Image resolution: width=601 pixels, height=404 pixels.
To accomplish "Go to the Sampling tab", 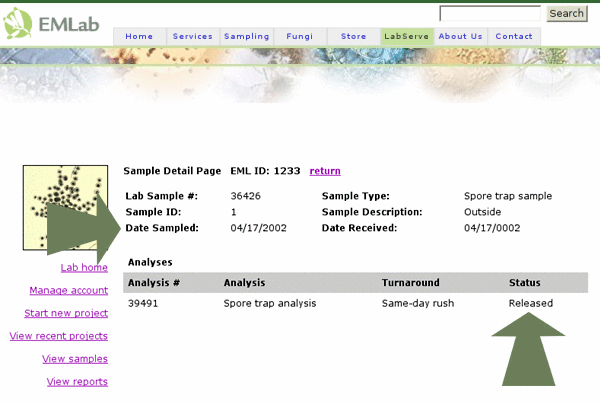I will (246, 36).
